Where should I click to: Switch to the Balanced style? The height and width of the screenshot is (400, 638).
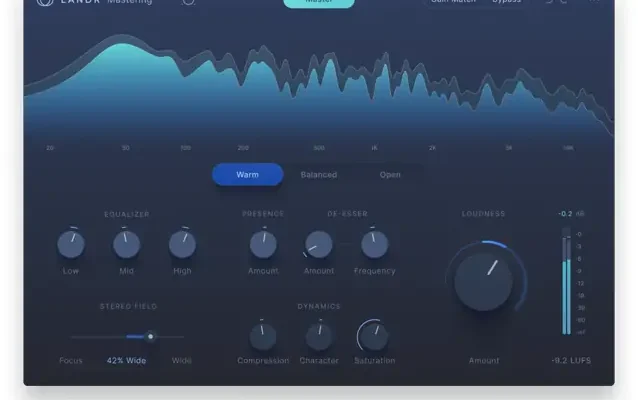pos(319,175)
